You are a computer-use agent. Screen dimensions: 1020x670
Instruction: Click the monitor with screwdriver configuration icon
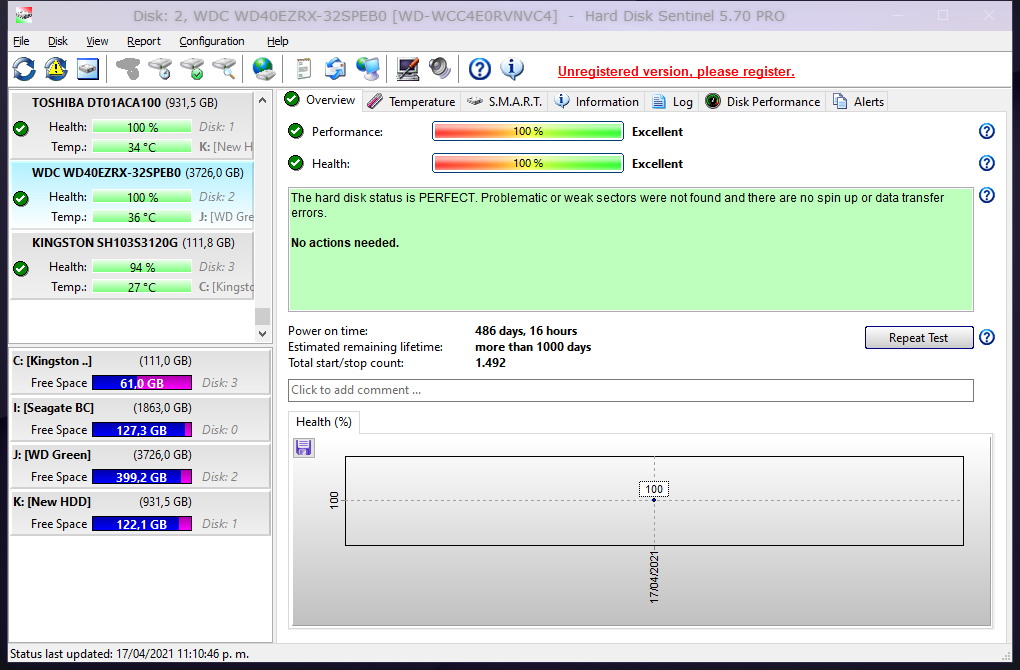(x=408, y=69)
